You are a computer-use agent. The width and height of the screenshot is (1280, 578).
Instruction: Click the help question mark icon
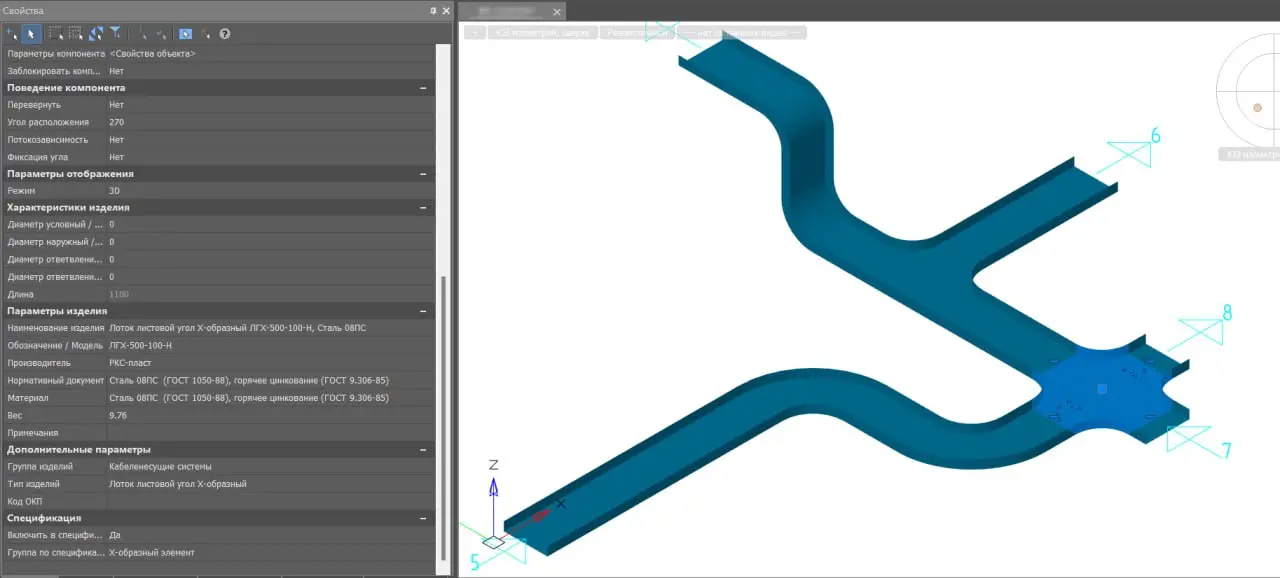(x=225, y=34)
